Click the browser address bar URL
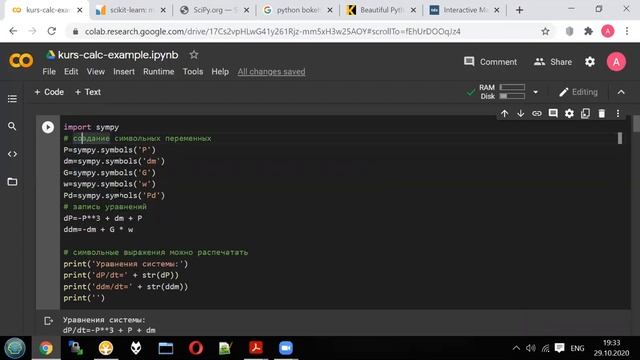The image size is (640, 360). (273, 31)
